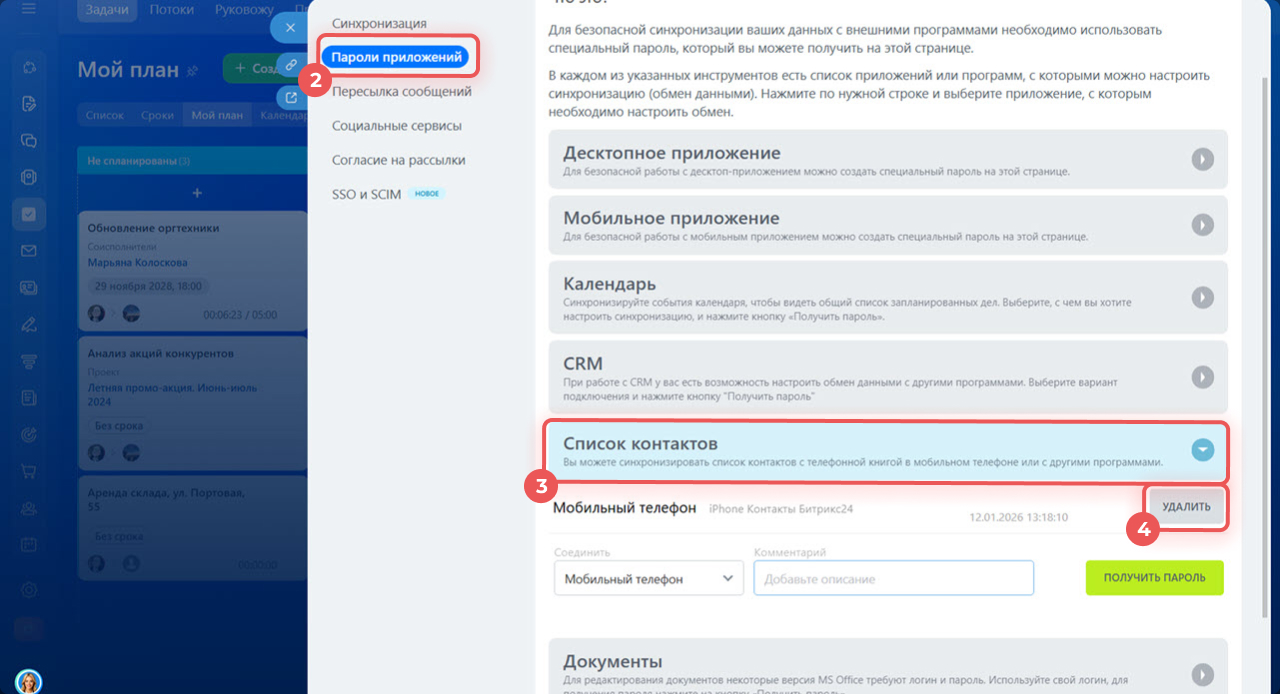Select Пересылка сообщений menu item
The height and width of the screenshot is (694, 1280).
click(x=401, y=91)
